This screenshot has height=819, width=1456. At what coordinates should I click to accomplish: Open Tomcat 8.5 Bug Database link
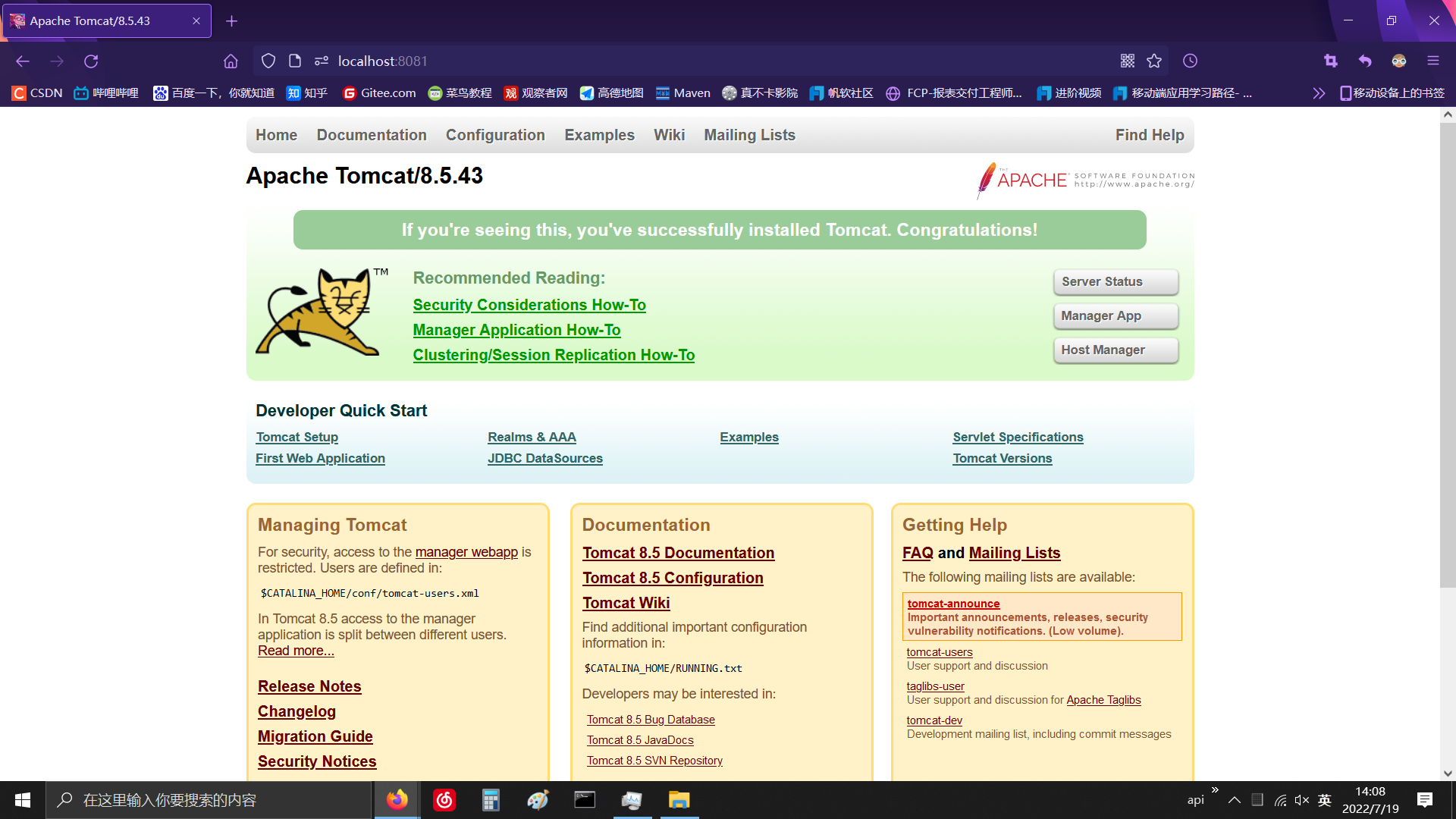pyautogui.click(x=651, y=720)
